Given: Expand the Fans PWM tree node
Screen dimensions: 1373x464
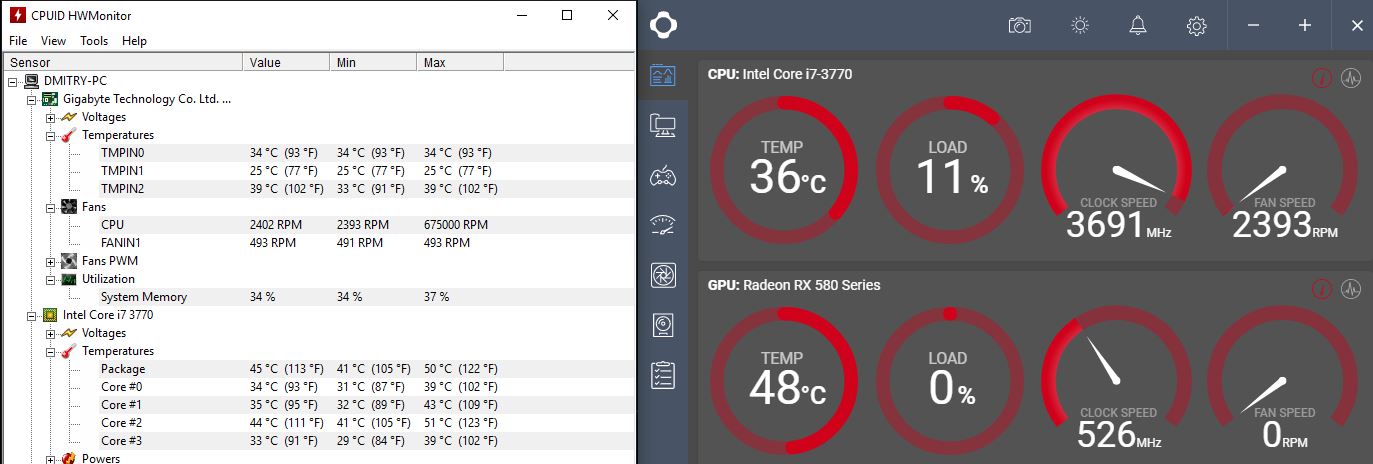Looking at the screenshot, I should 50,261.
